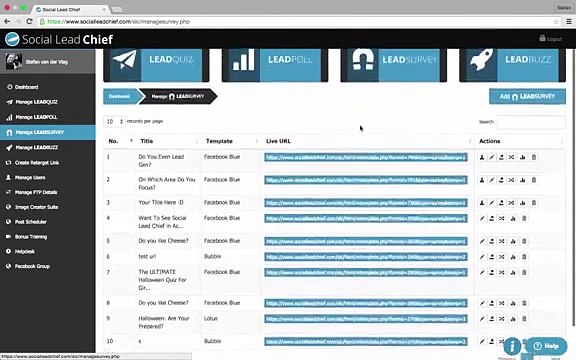Open Manage Users in sidebar

tap(30, 178)
